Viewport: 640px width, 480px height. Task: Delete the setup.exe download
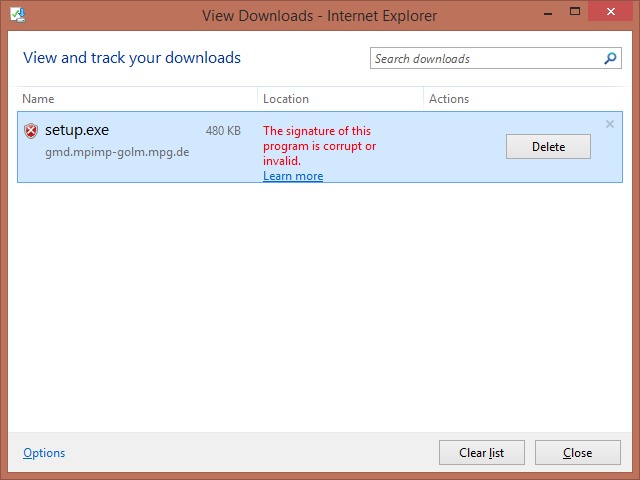[548, 147]
